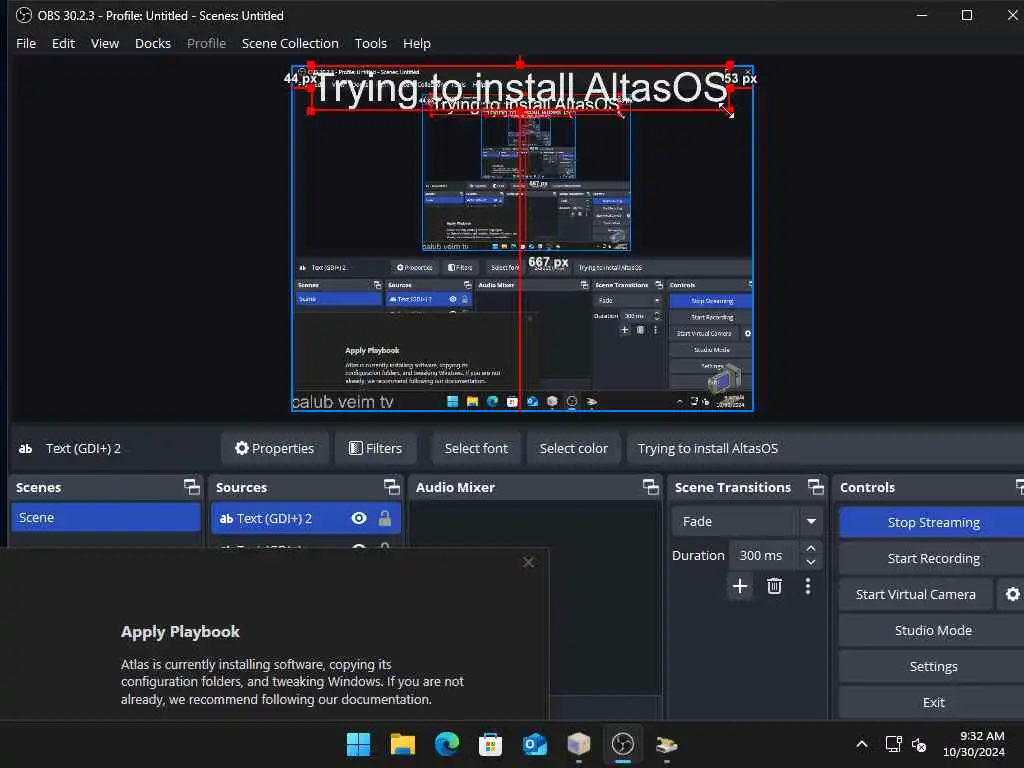Image resolution: width=1024 pixels, height=768 pixels.
Task: Click the network status tray icon
Action: pyautogui.click(x=893, y=744)
